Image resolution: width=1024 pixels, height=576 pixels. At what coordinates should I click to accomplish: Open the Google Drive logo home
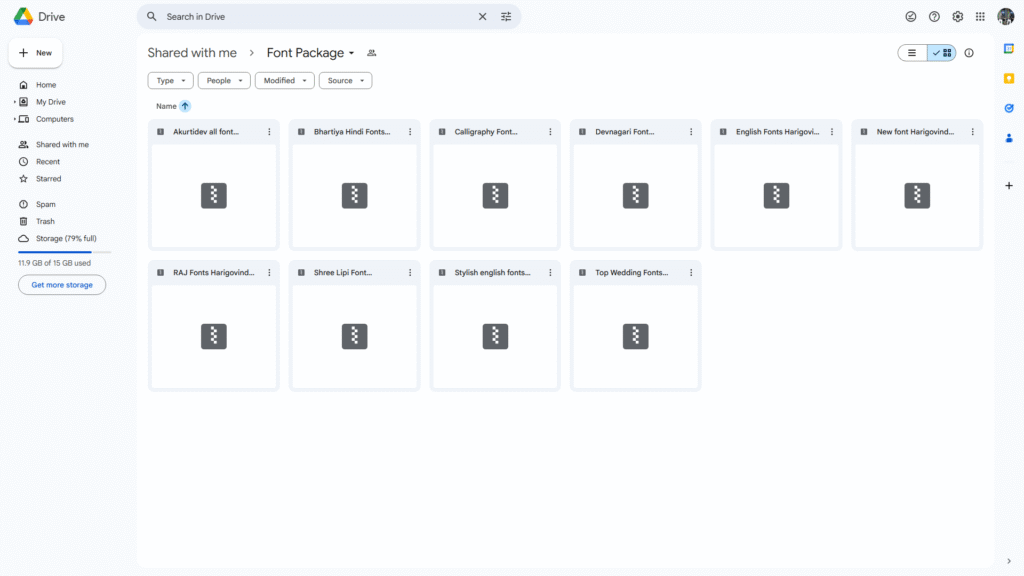click(x=39, y=16)
